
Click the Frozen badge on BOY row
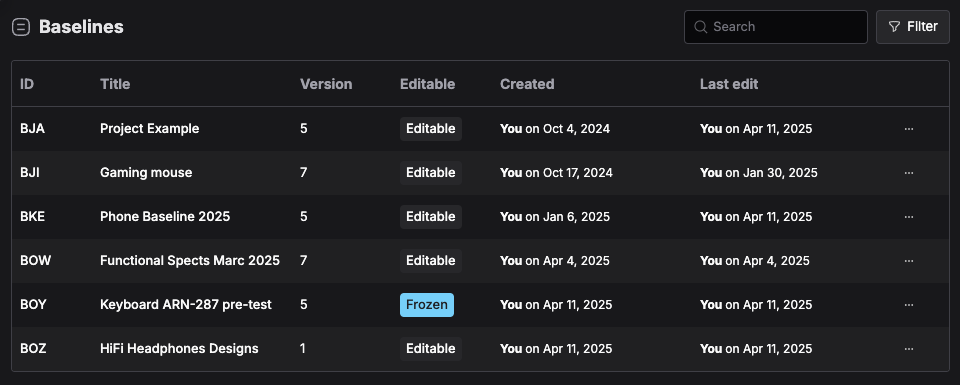[427, 305]
